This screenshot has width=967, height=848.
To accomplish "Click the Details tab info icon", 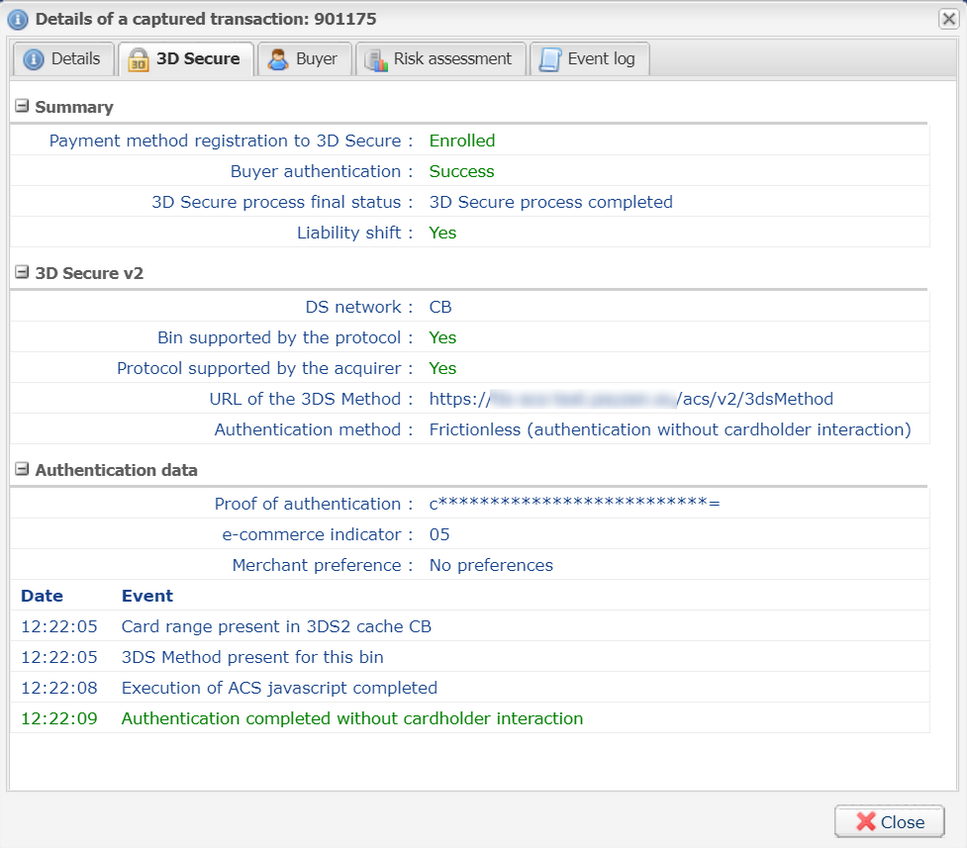I will (x=33, y=60).
